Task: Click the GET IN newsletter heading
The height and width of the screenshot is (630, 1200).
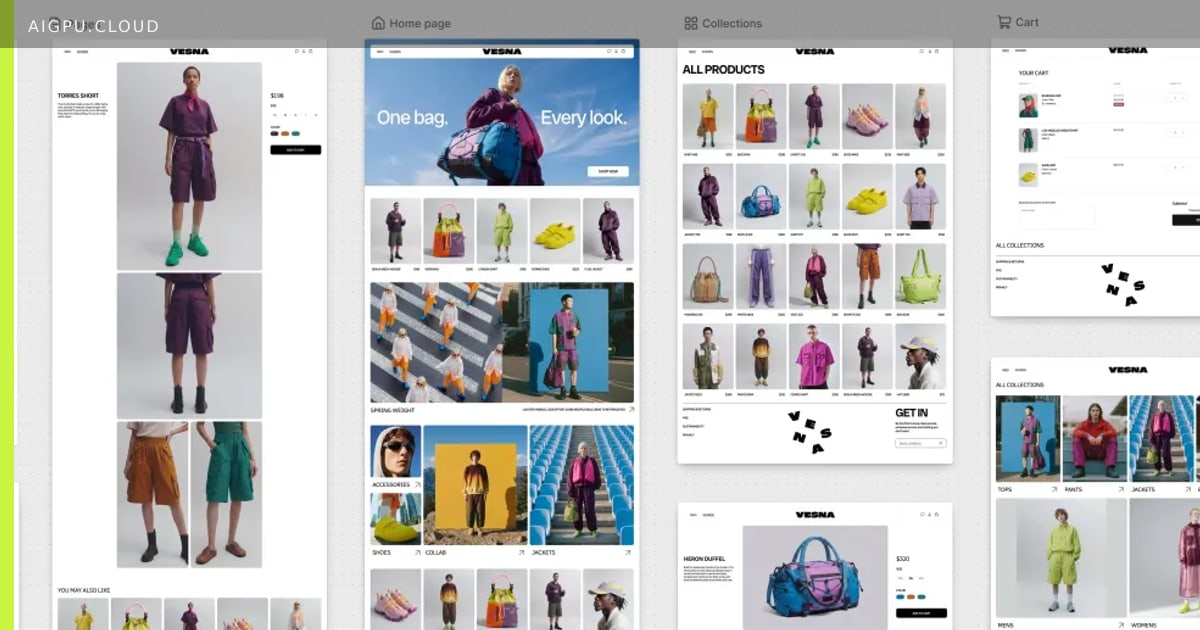Action: coord(911,412)
